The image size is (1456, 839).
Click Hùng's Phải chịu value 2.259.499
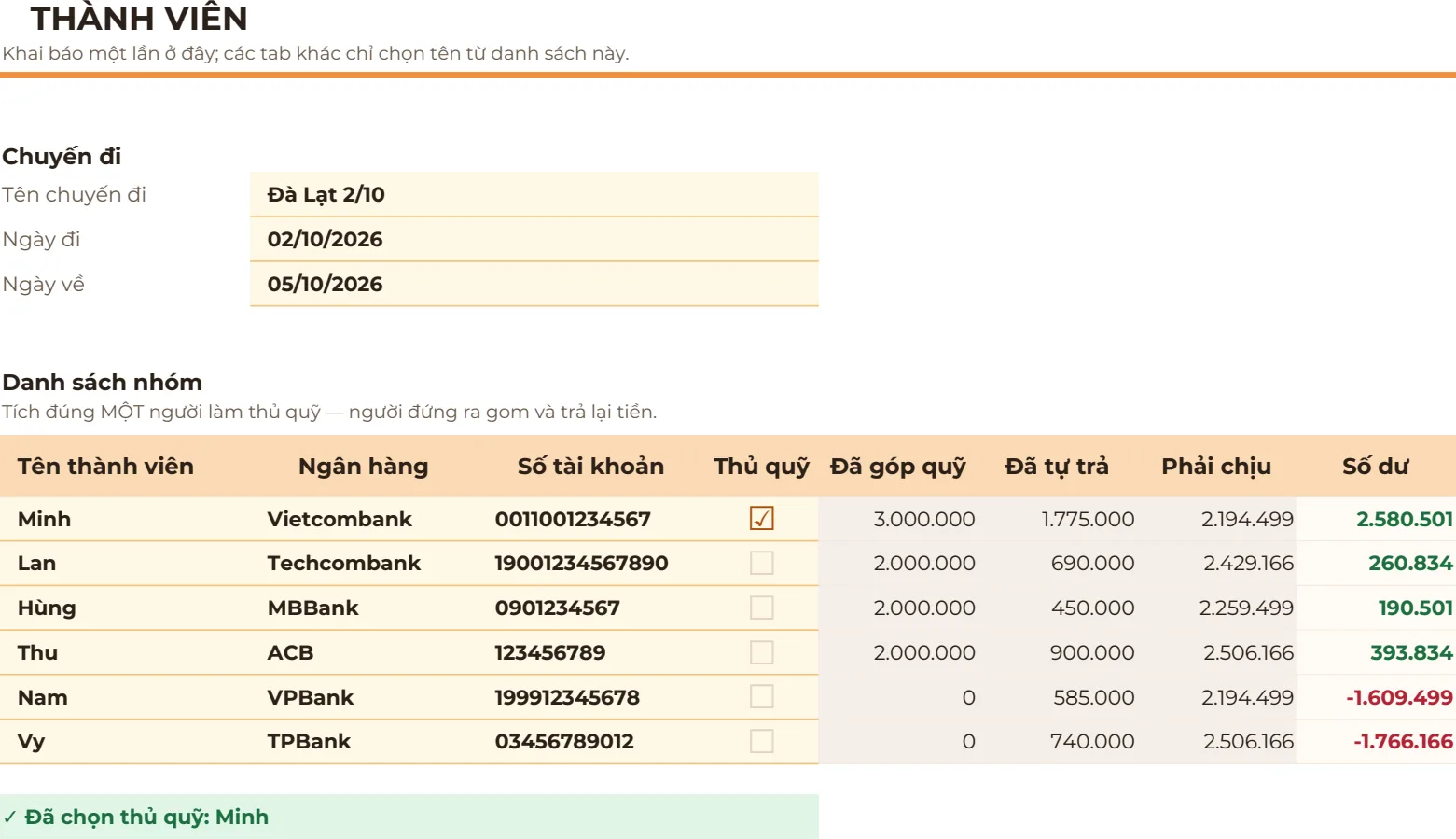1246,608
